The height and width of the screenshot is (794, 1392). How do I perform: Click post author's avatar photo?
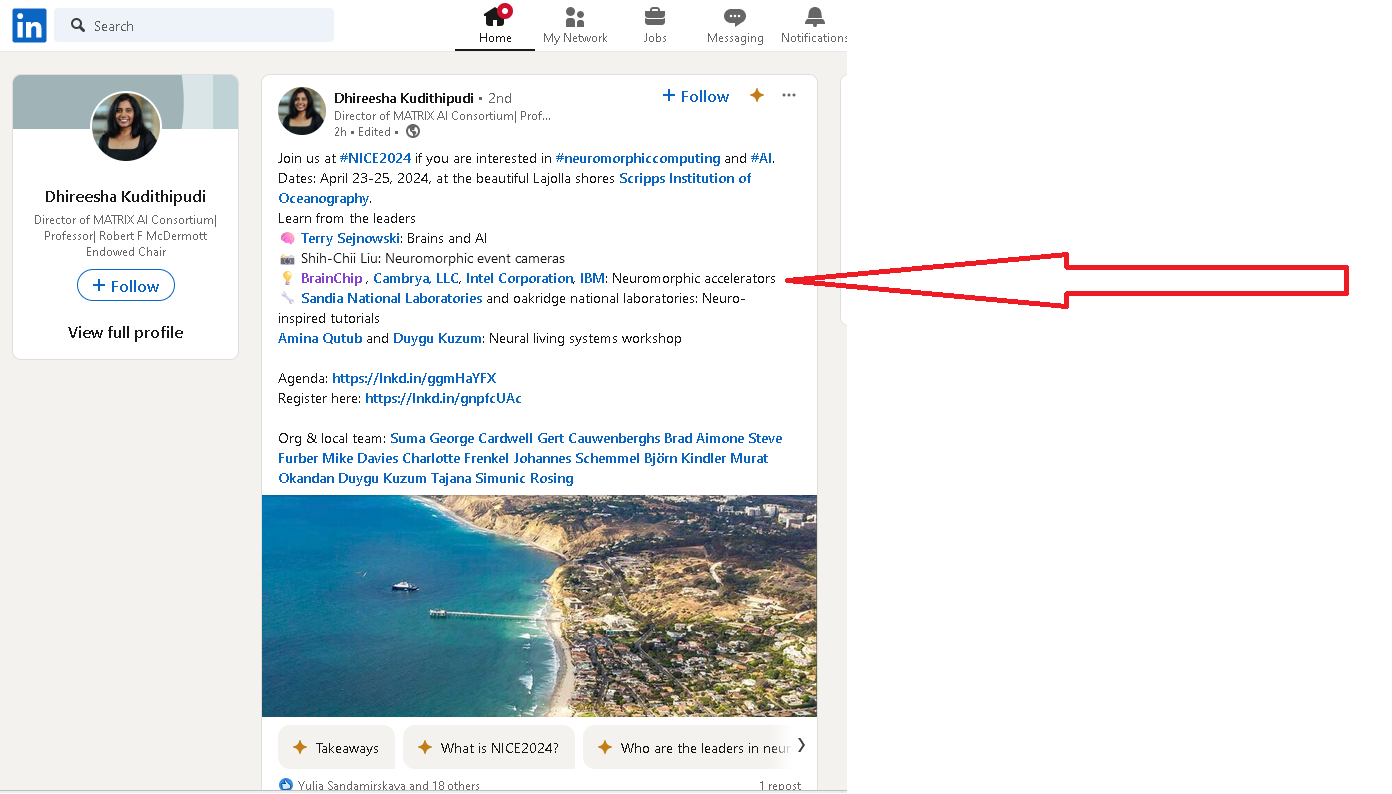tap(302, 111)
